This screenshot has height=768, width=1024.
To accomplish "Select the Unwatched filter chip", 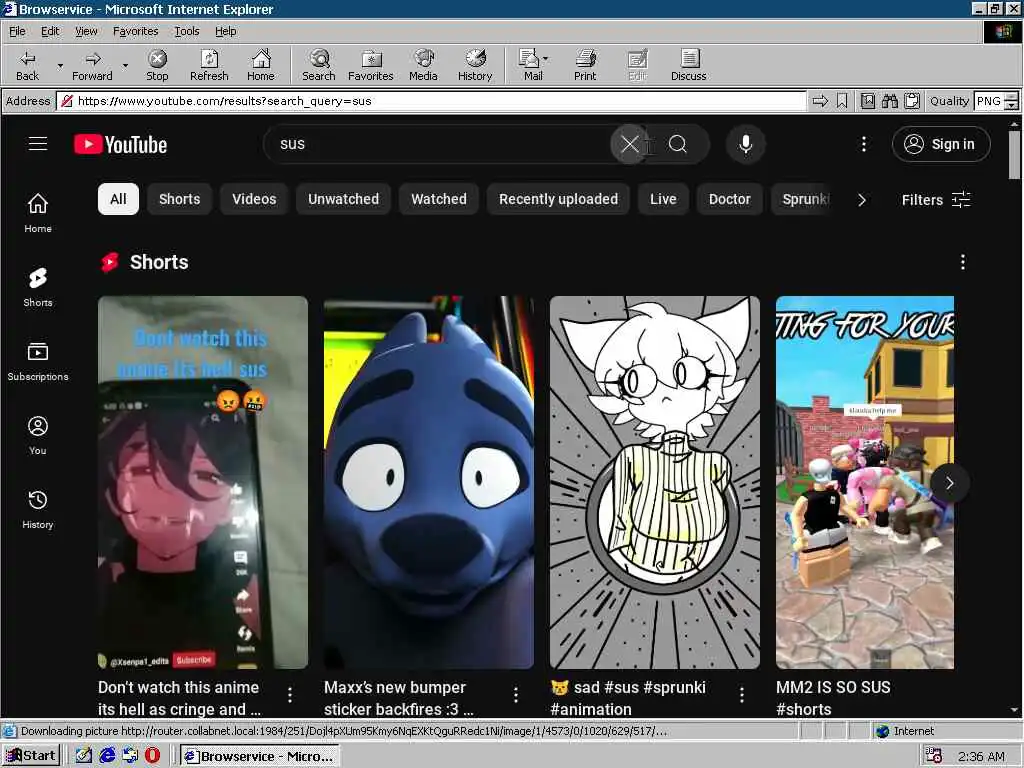I will pos(344,199).
